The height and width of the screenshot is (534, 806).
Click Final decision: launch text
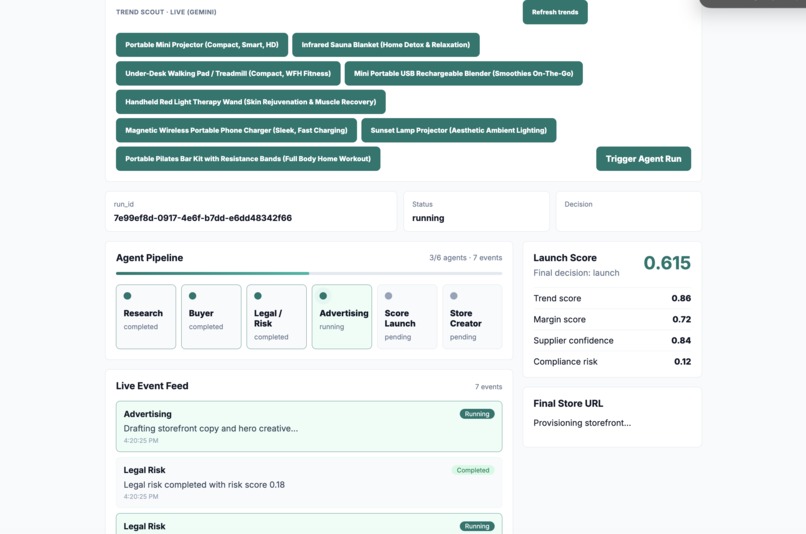[x=576, y=273]
